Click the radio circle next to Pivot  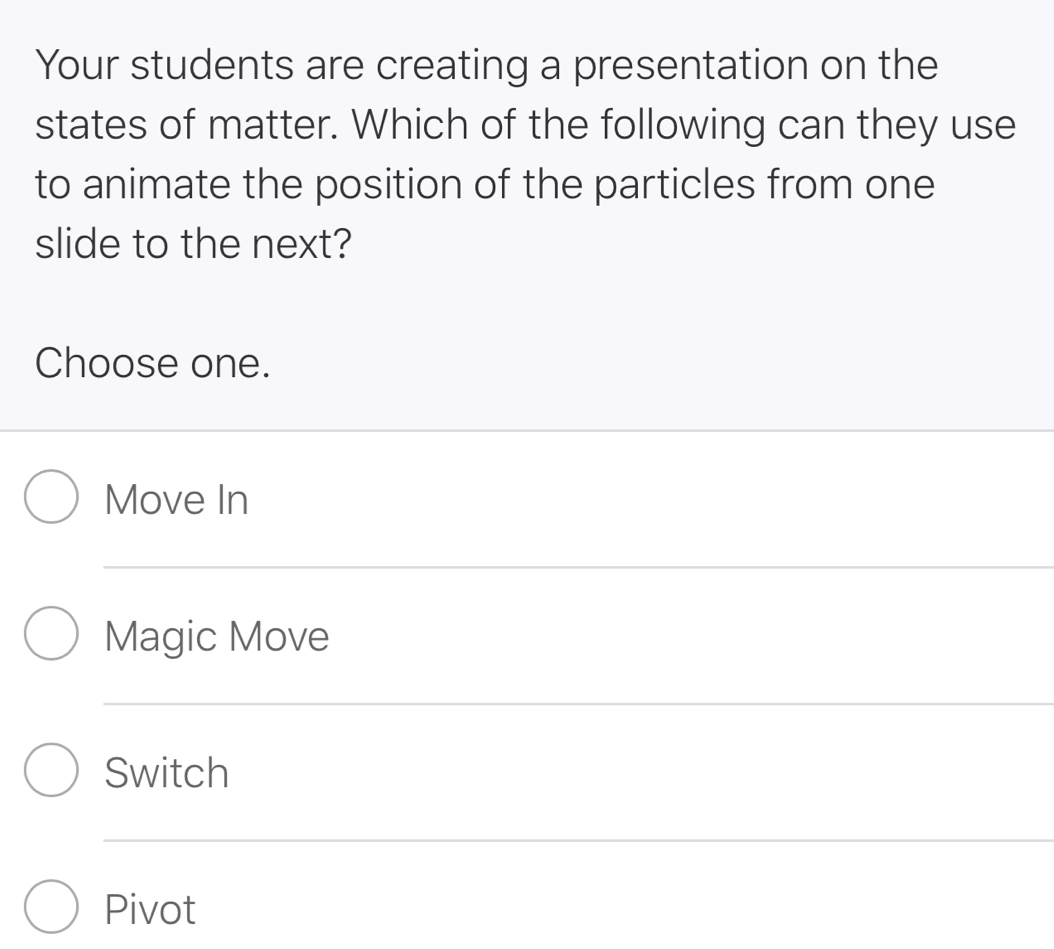tap(50, 906)
